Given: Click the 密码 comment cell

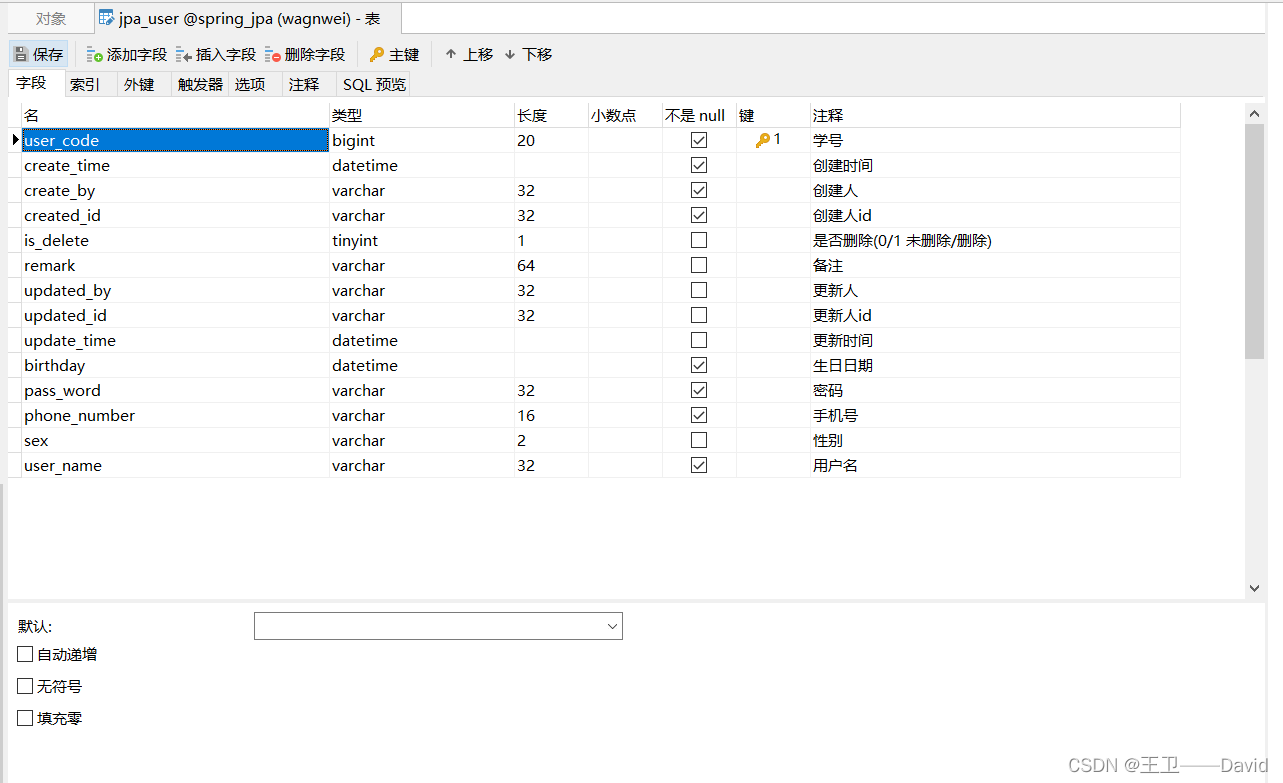Looking at the screenshot, I should click(995, 390).
